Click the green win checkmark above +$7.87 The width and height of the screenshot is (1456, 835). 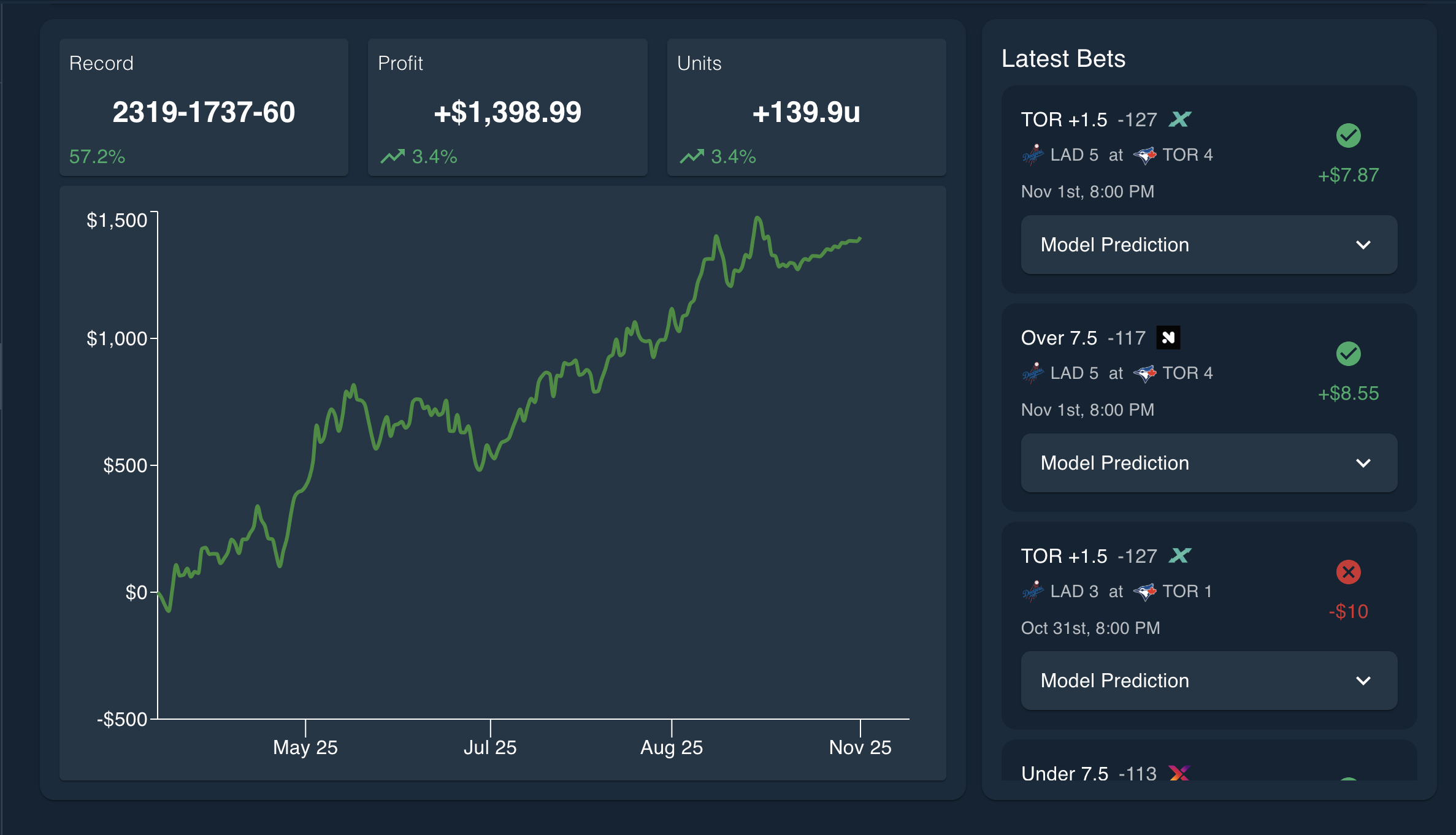[x=1348, y=135]
